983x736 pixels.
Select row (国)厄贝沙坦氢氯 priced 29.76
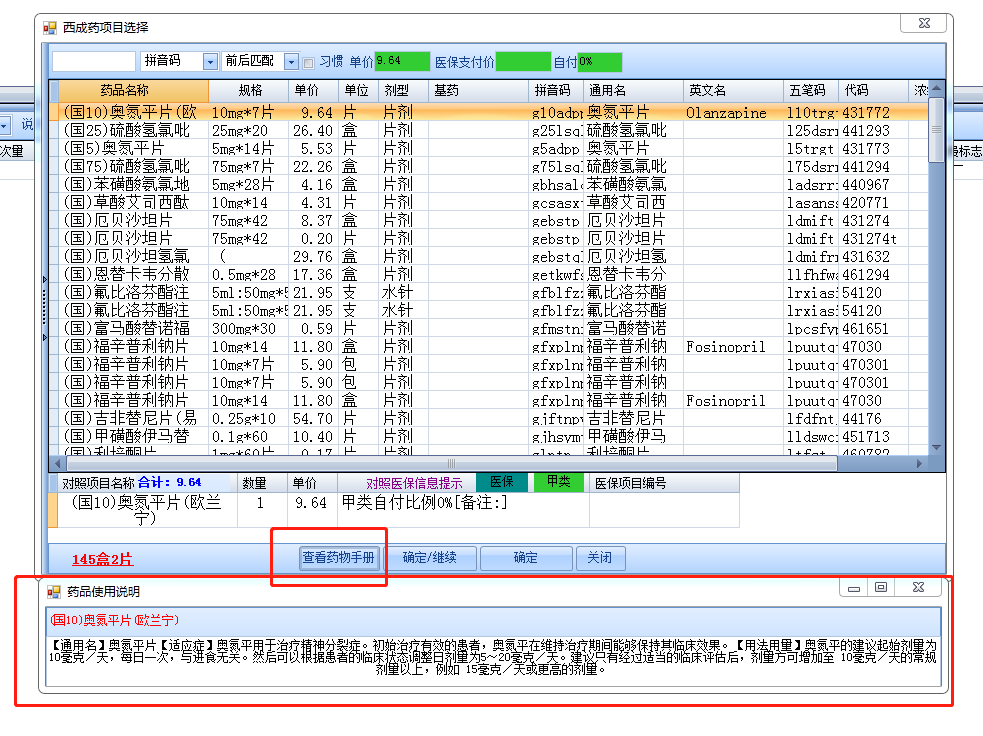pos(488,256)
